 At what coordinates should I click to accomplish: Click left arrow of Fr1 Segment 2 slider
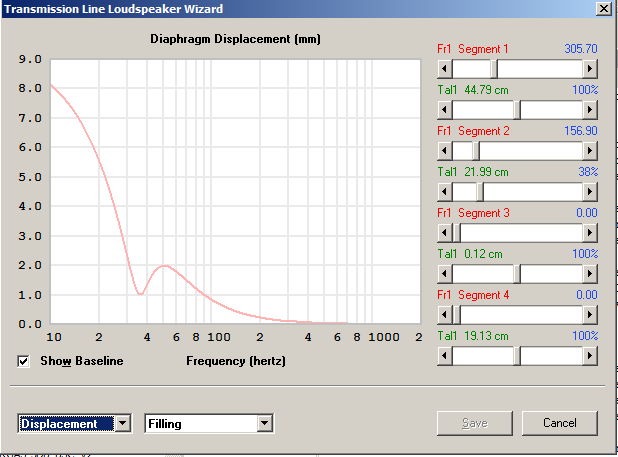(445, 150)
